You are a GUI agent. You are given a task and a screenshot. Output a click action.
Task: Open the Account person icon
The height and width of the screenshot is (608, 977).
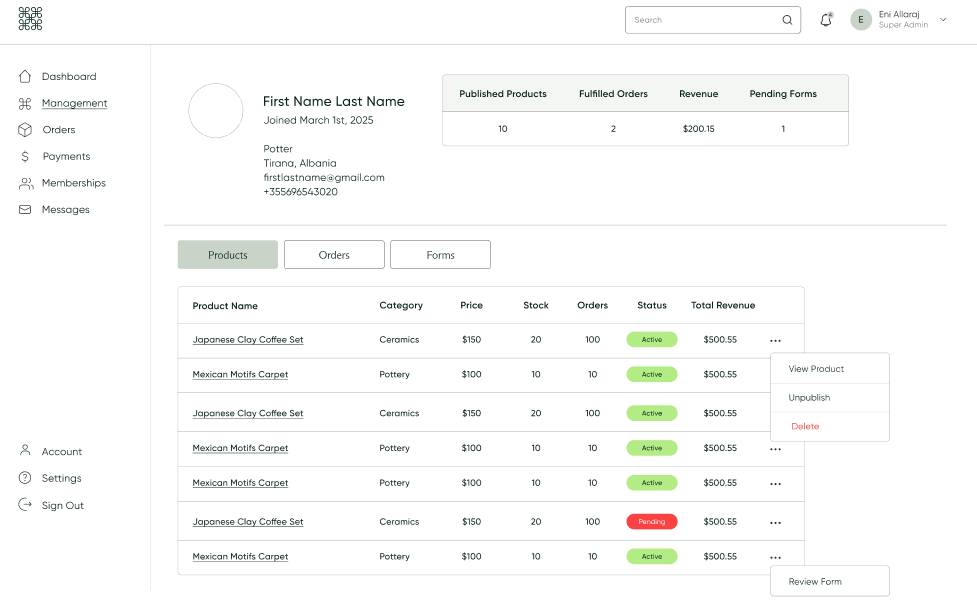coord(24,451)
